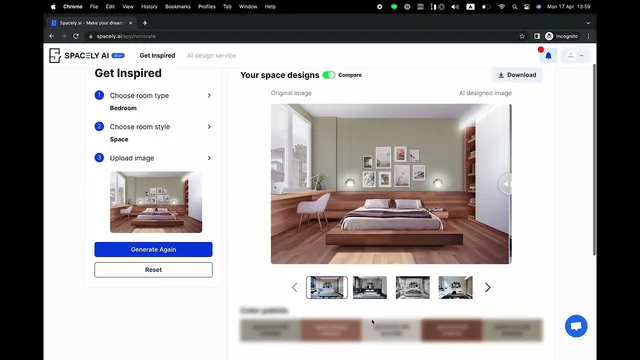Viewport: 640px width, 360px height.
Task: Click the Generate Again button
Action: point(153,249)
